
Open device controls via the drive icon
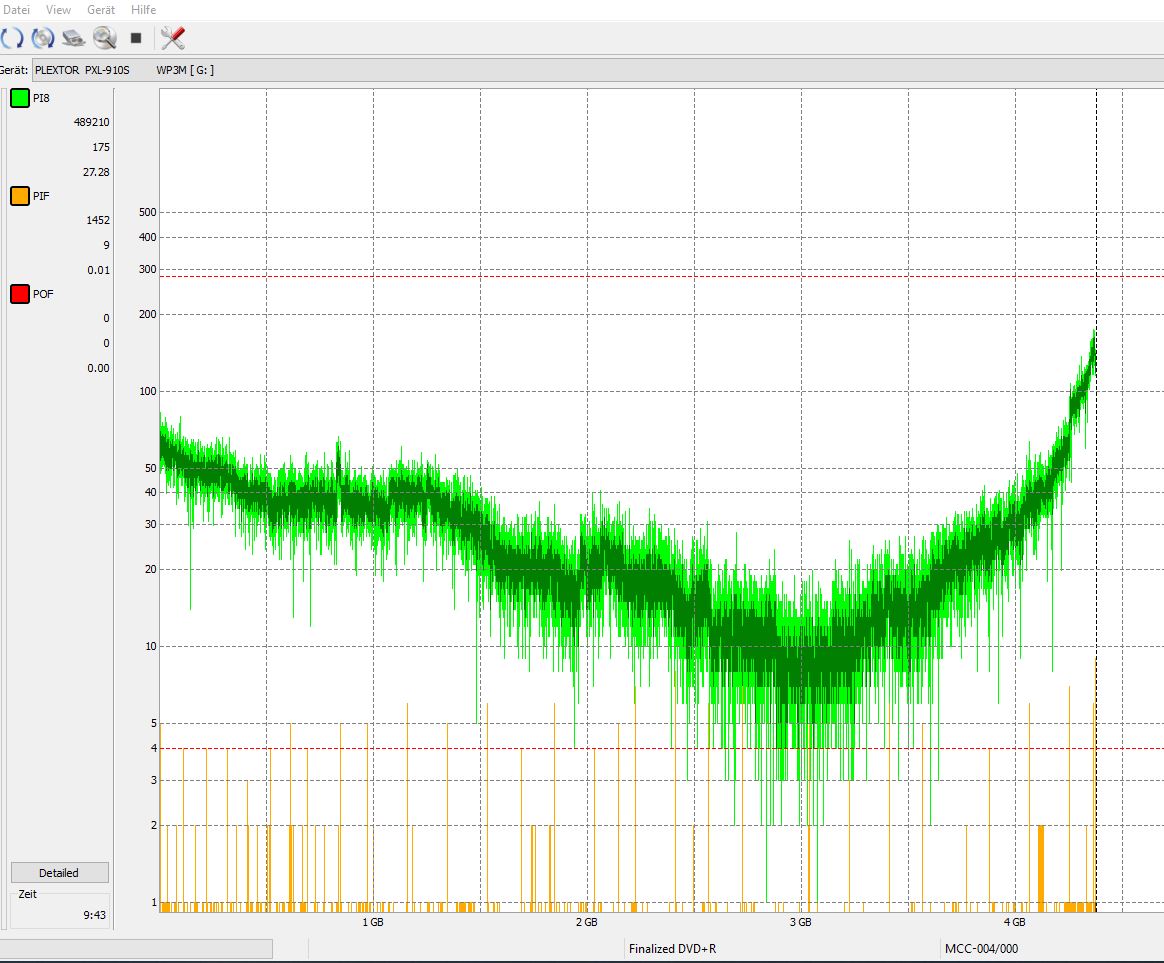[73, 38]
